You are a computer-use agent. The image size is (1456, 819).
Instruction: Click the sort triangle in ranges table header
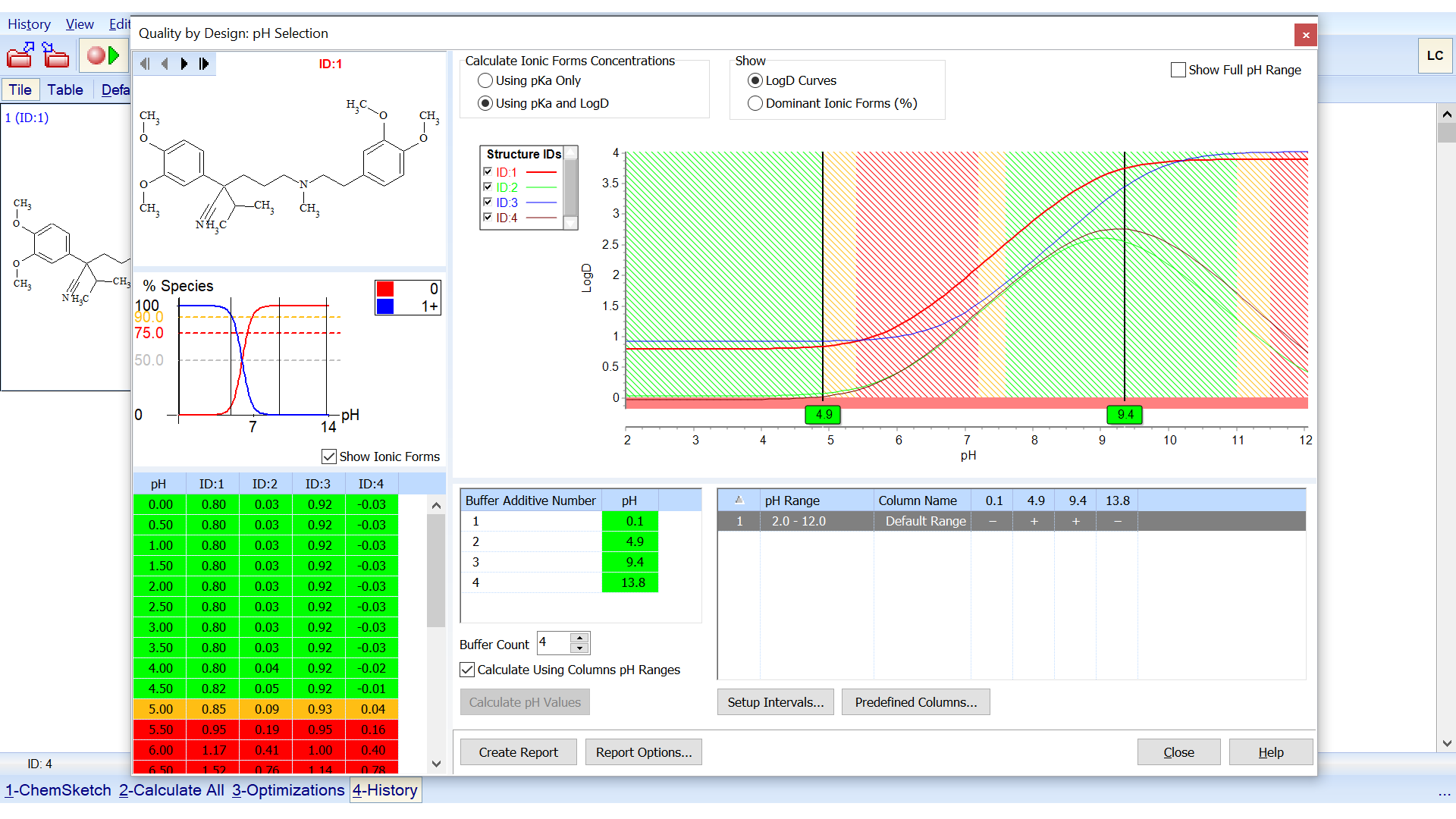(739, 500)
